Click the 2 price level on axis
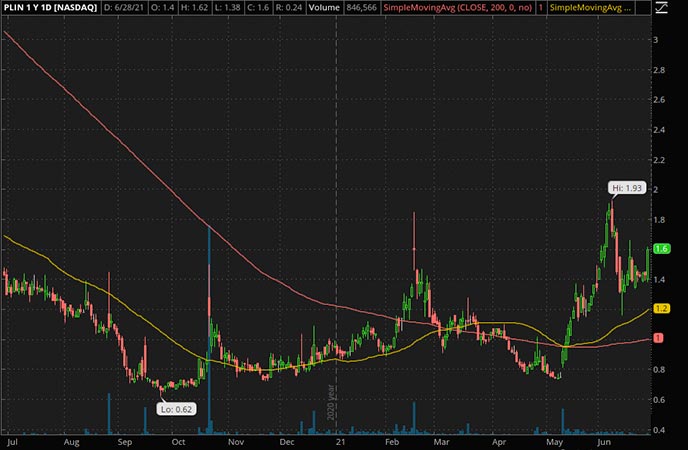The image size is (688, 450). click(x=656, y=190)
